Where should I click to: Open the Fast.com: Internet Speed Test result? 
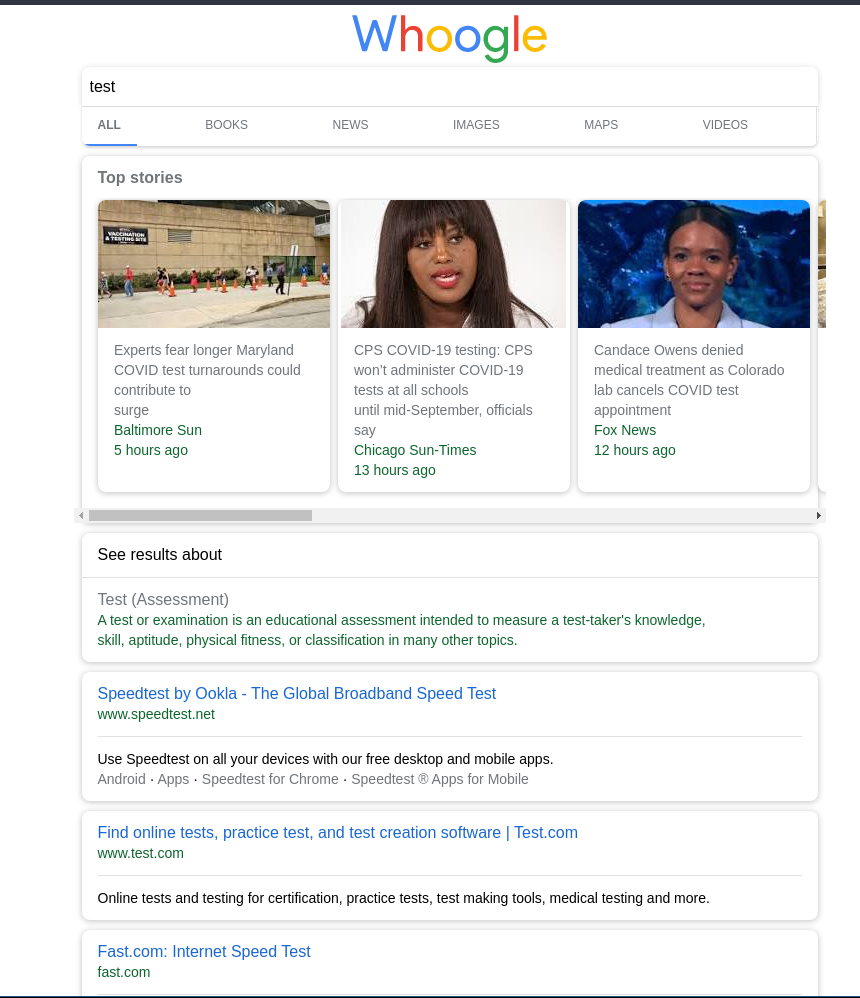tap(204, 952)
